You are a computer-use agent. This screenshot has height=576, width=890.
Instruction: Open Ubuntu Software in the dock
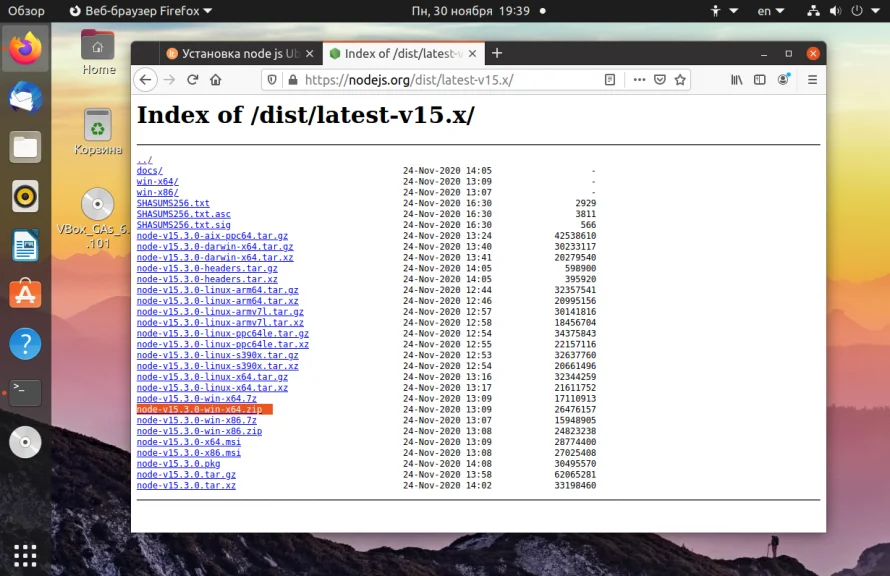coord(25,293)
